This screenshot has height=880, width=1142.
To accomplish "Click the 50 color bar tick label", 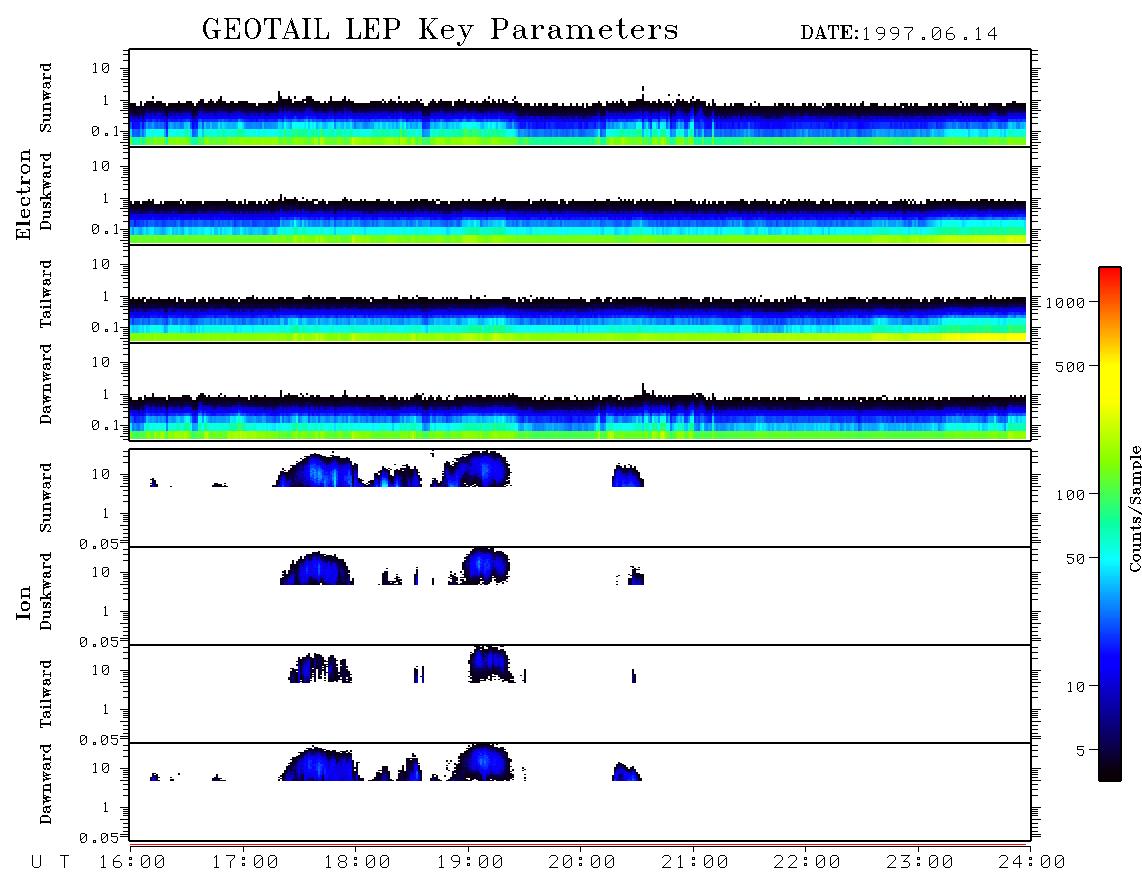I will (1075, 559).
